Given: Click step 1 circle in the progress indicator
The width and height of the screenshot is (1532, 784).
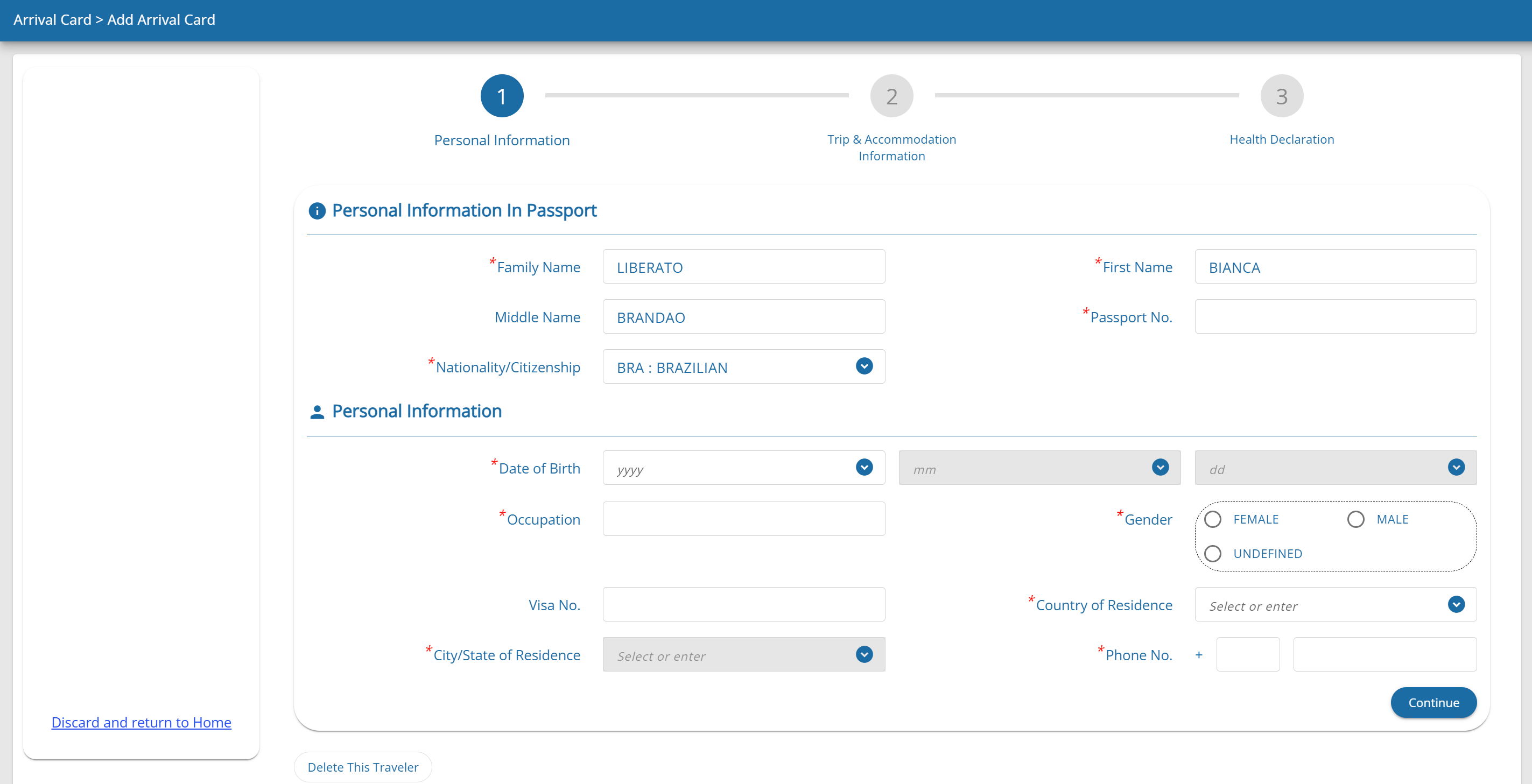Looking at the screenshot, I should click(x=502, y=96).
